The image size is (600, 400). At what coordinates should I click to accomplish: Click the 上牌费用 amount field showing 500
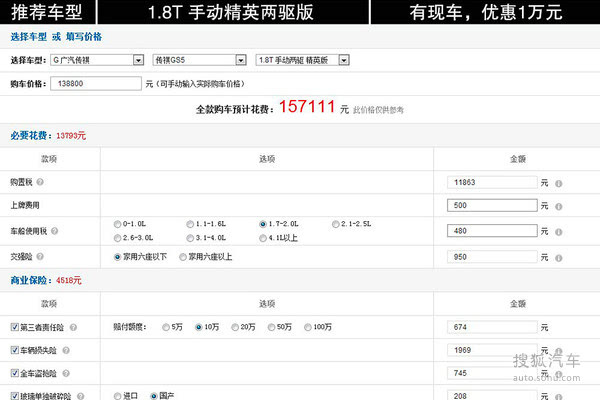tap(492, 206)
